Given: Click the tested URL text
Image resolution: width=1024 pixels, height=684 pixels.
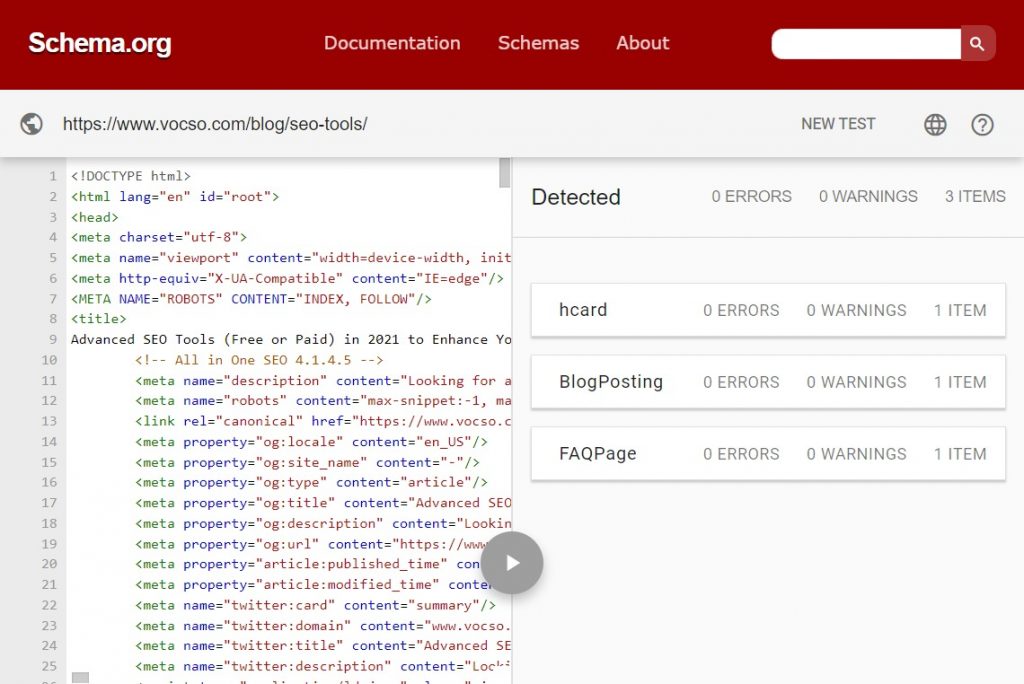Looking at the screenshot, I should (x=215, y=124).
